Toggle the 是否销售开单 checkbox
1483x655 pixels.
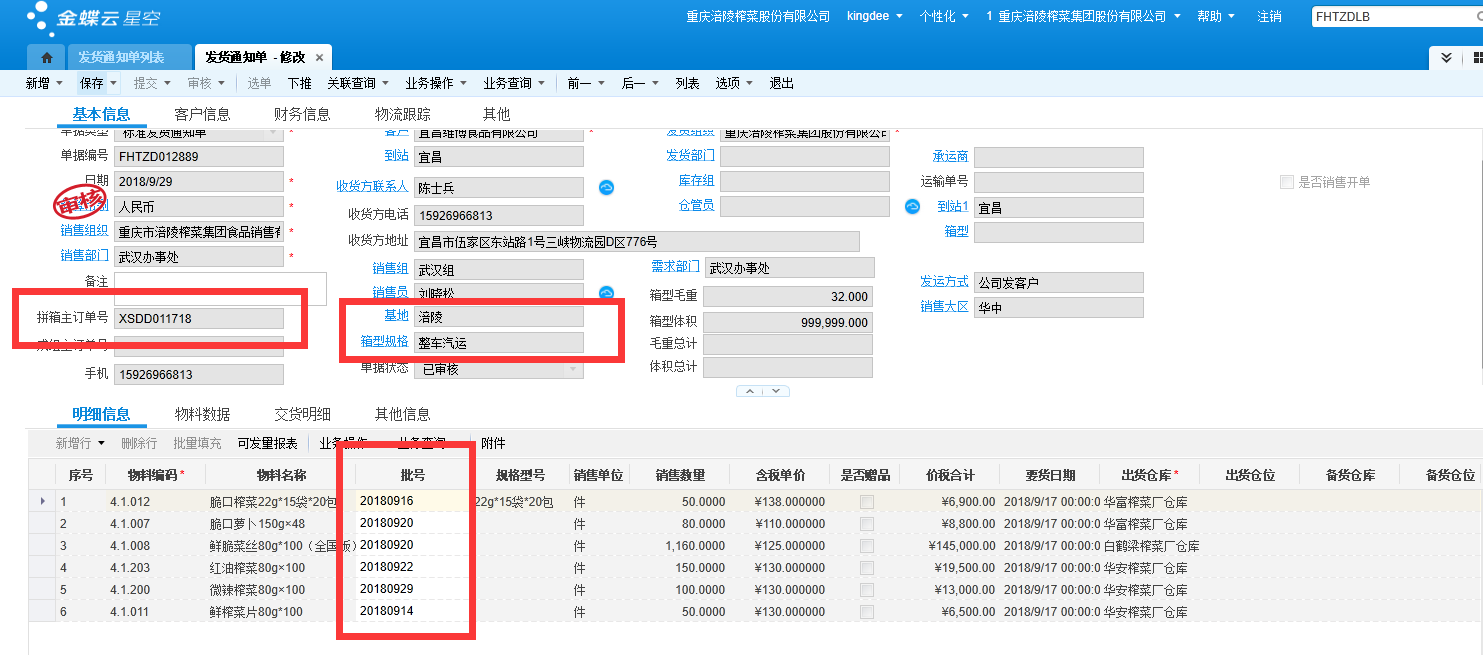[1287, 182]
